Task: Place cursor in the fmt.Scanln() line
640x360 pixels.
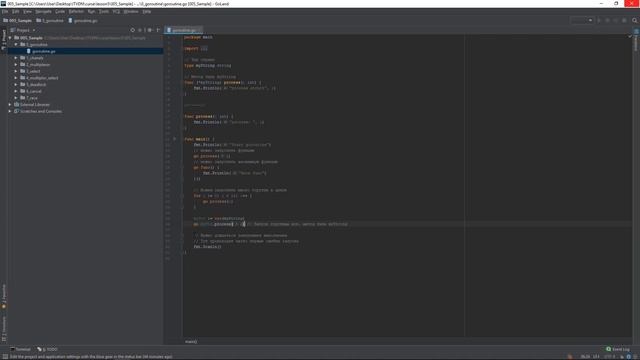Action: [x=207, y=247]
